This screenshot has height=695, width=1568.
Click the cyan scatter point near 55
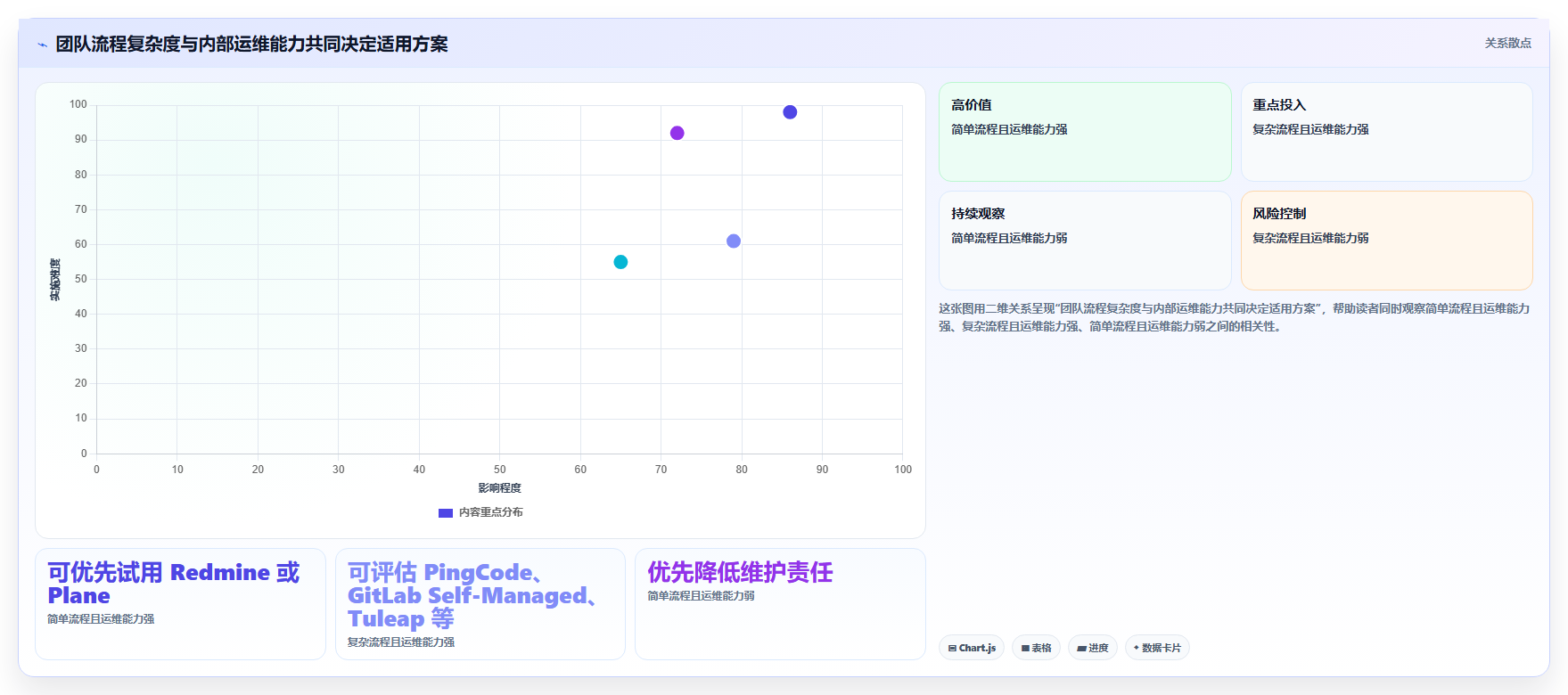pyautogui.click(x=620, y=262)
